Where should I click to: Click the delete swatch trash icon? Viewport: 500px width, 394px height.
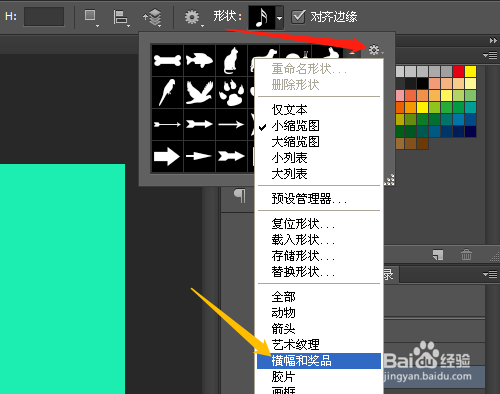click(x=466, y=255)
